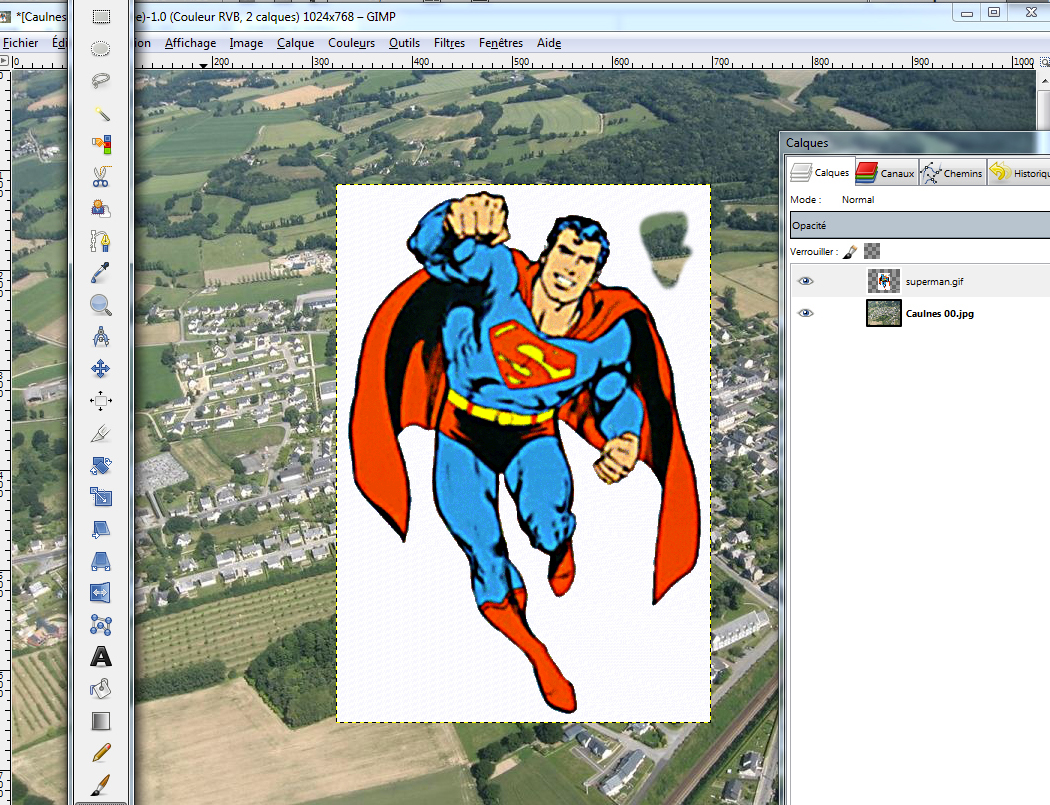Select the Blend gradient tool
This screenshot has width=1050, height=805.
[x=101, y=721]
